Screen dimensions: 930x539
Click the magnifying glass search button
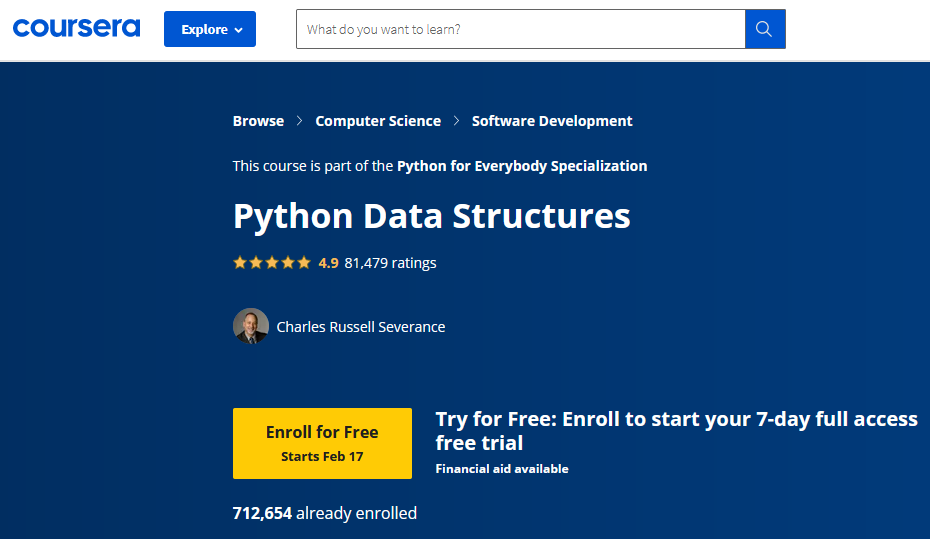pyautogui.click(x=764, y=29)
